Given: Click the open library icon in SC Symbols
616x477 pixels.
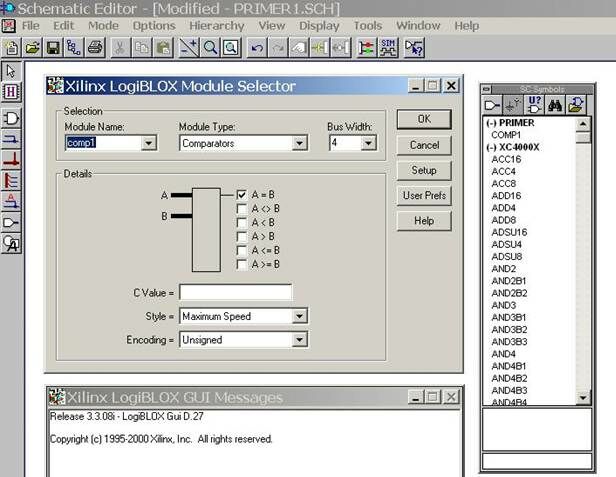Looking at the screenshot, I should [575, 105].
